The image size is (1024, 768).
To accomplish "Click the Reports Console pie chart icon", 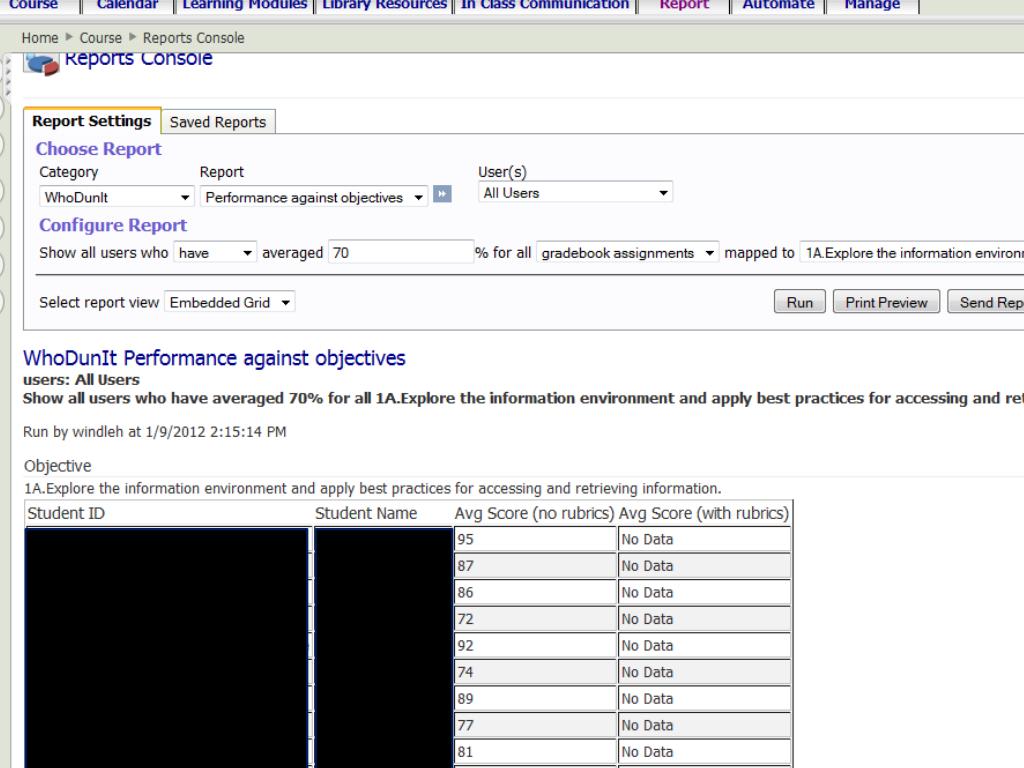I will pyautogui.click(x=42, y=64).
